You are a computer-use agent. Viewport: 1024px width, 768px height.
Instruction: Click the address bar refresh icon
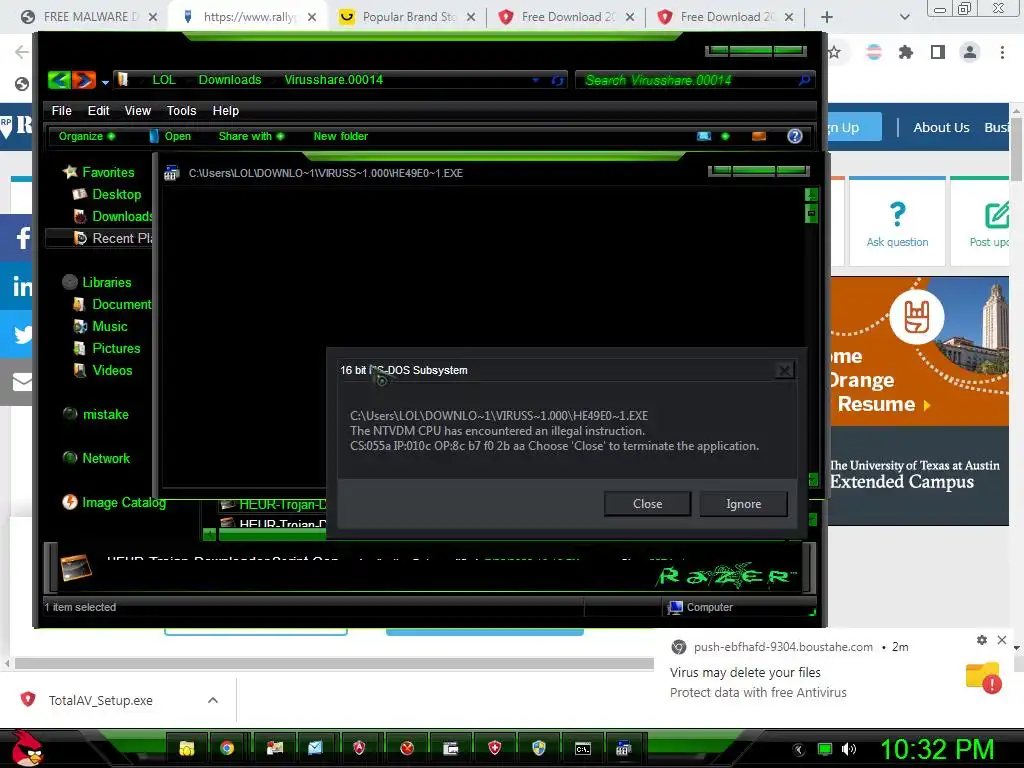558,80
